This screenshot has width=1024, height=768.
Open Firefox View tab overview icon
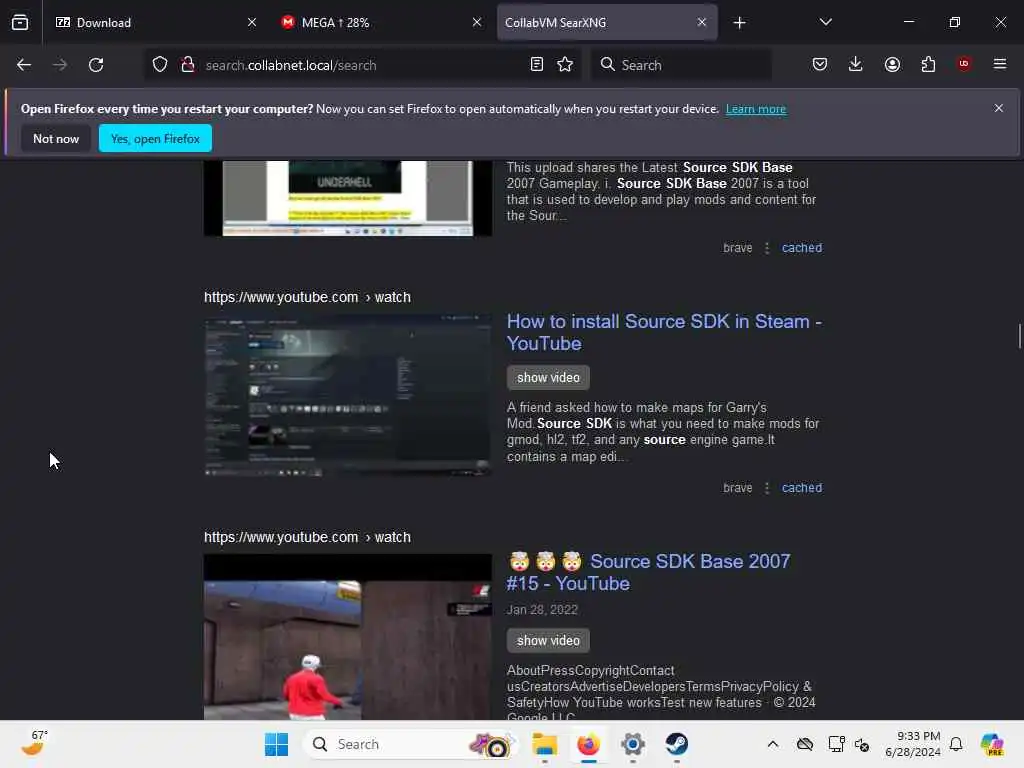(x=20, y=22)
